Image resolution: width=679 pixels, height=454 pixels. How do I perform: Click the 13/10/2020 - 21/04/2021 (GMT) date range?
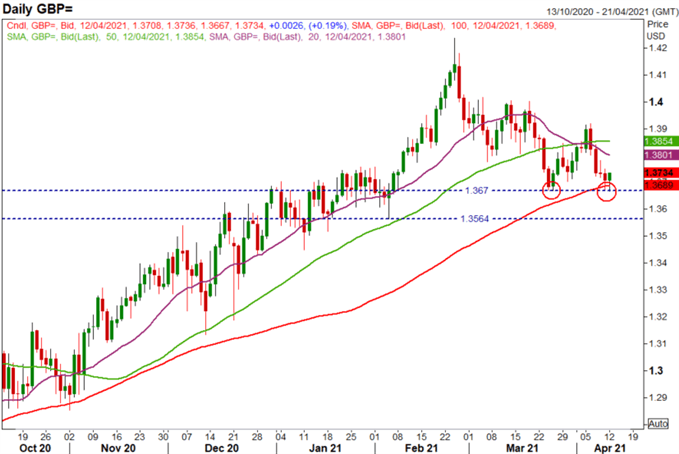click(x=611, y=12)
